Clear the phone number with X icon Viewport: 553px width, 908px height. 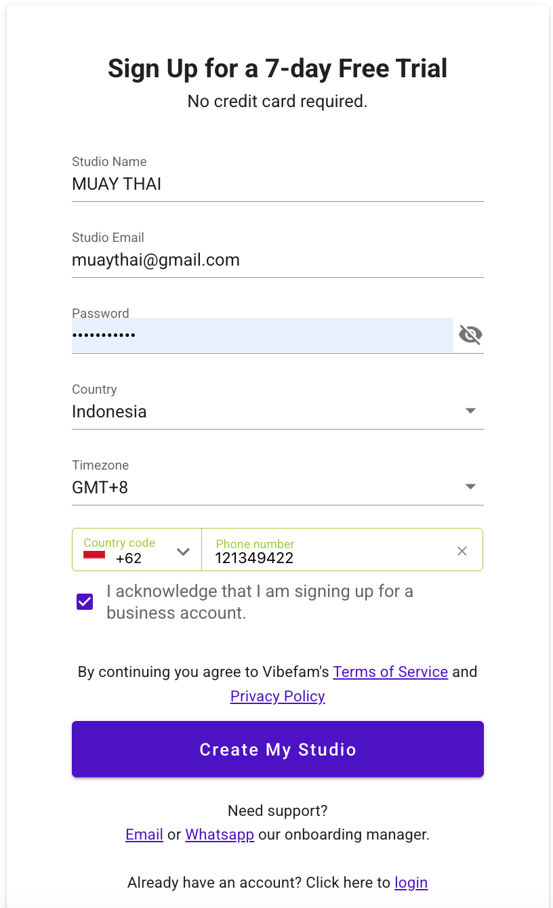[x=462, y=551]
